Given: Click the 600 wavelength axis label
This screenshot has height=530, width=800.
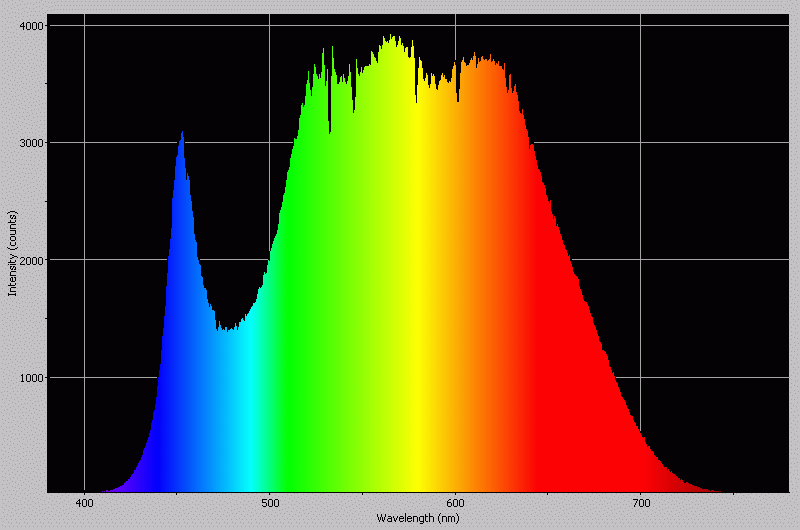Looking at the screenshot, I should (455, 503).
